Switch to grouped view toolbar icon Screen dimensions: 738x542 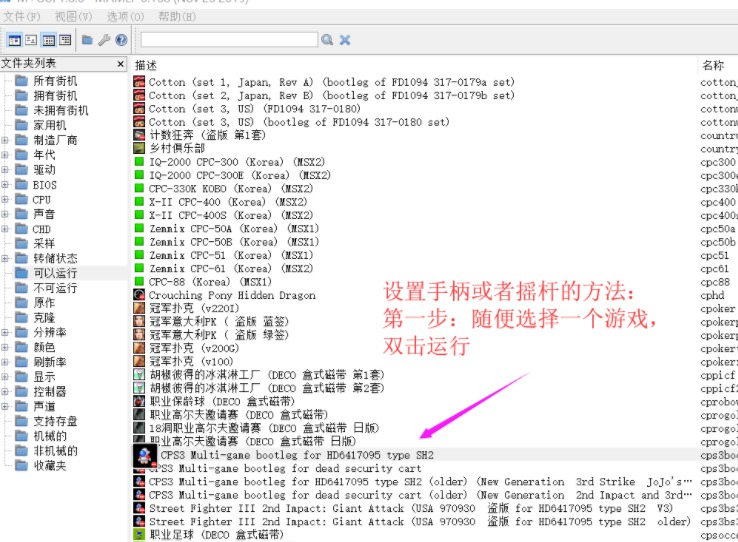click(x=65, y=40)
